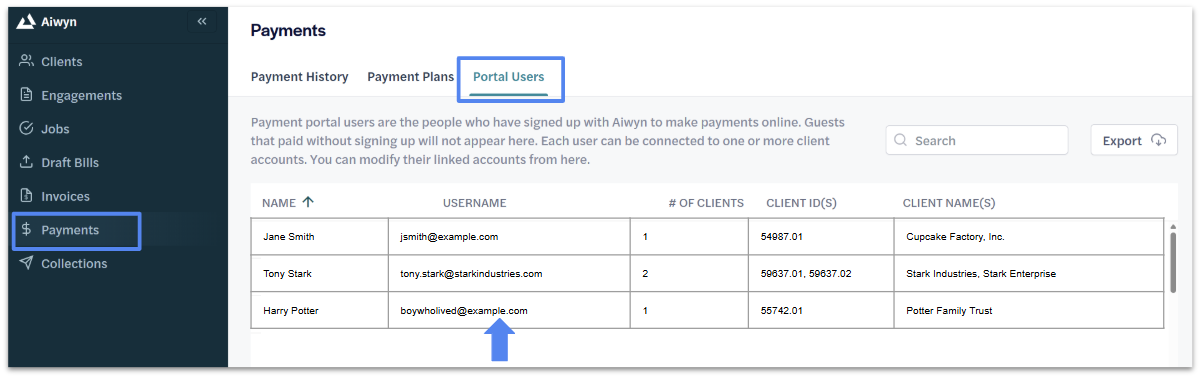Collapse the sidebar with double-chevron button

(x=202, y=21)
